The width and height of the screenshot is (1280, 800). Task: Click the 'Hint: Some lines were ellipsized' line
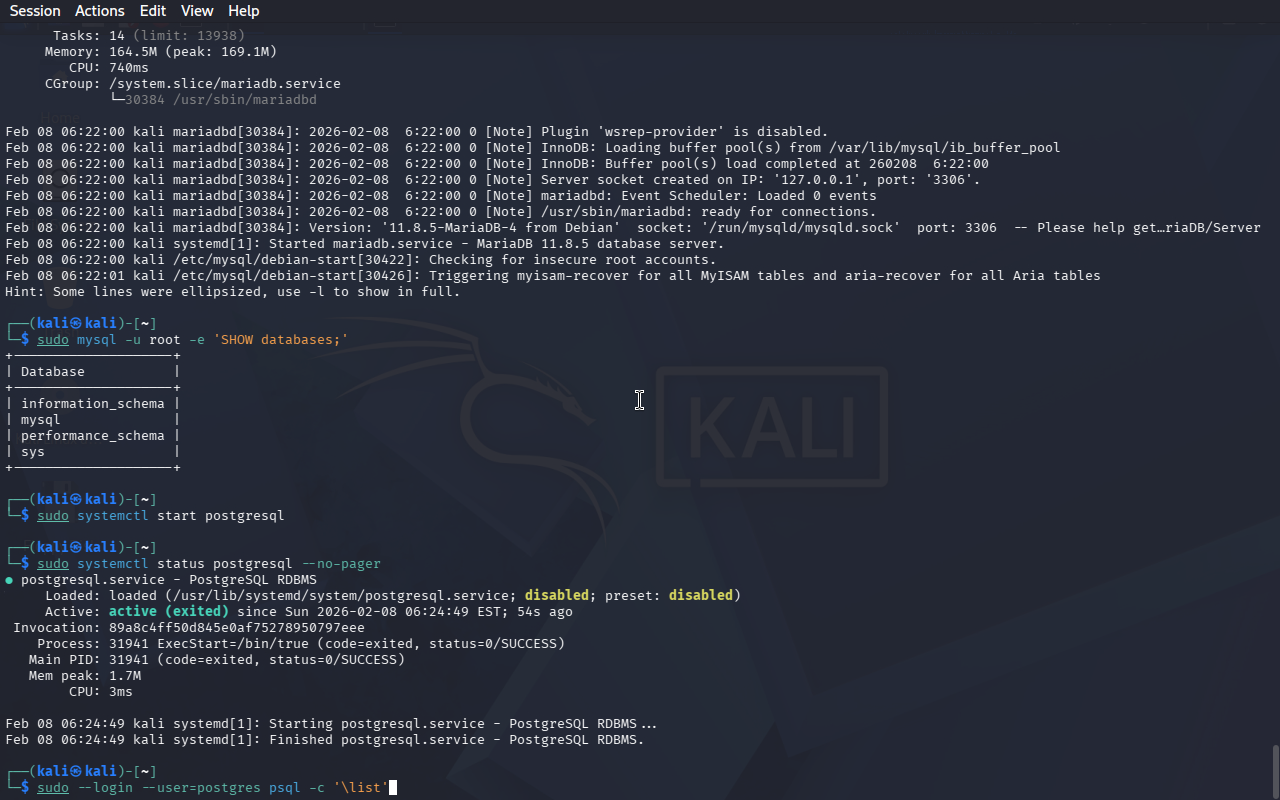pyautogui.click(x=232, y=292)
